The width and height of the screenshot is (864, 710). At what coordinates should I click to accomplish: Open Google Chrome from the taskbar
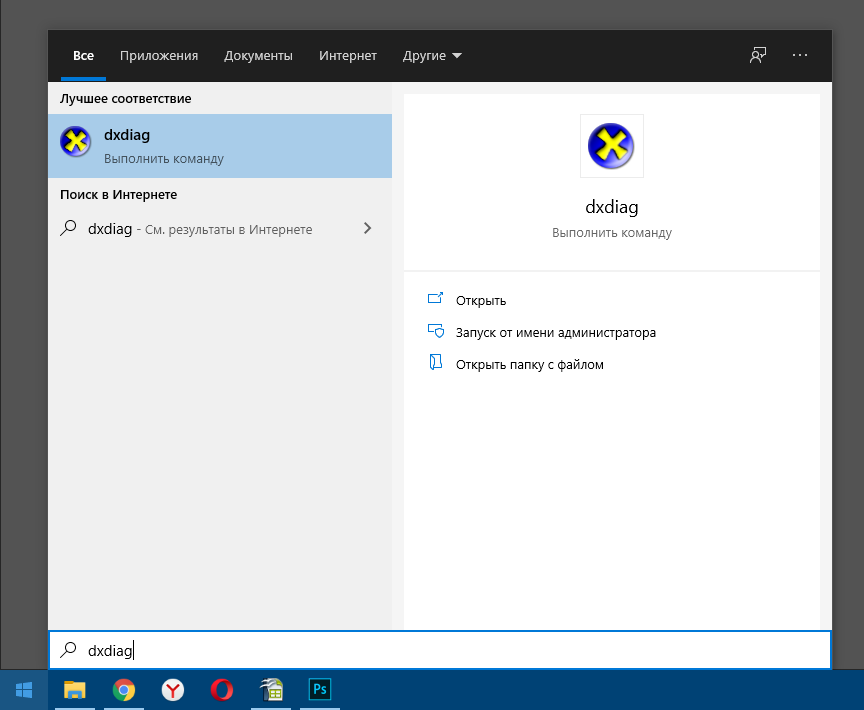pos(124,689)
